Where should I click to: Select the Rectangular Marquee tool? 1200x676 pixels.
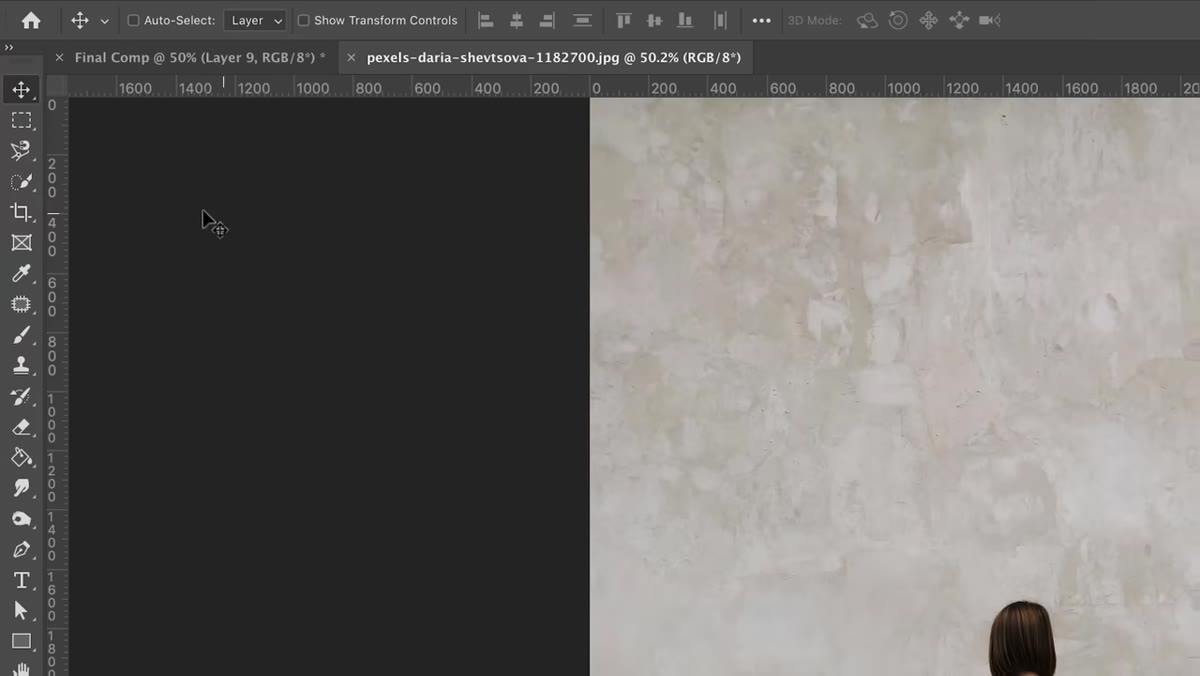click(21, 120)
